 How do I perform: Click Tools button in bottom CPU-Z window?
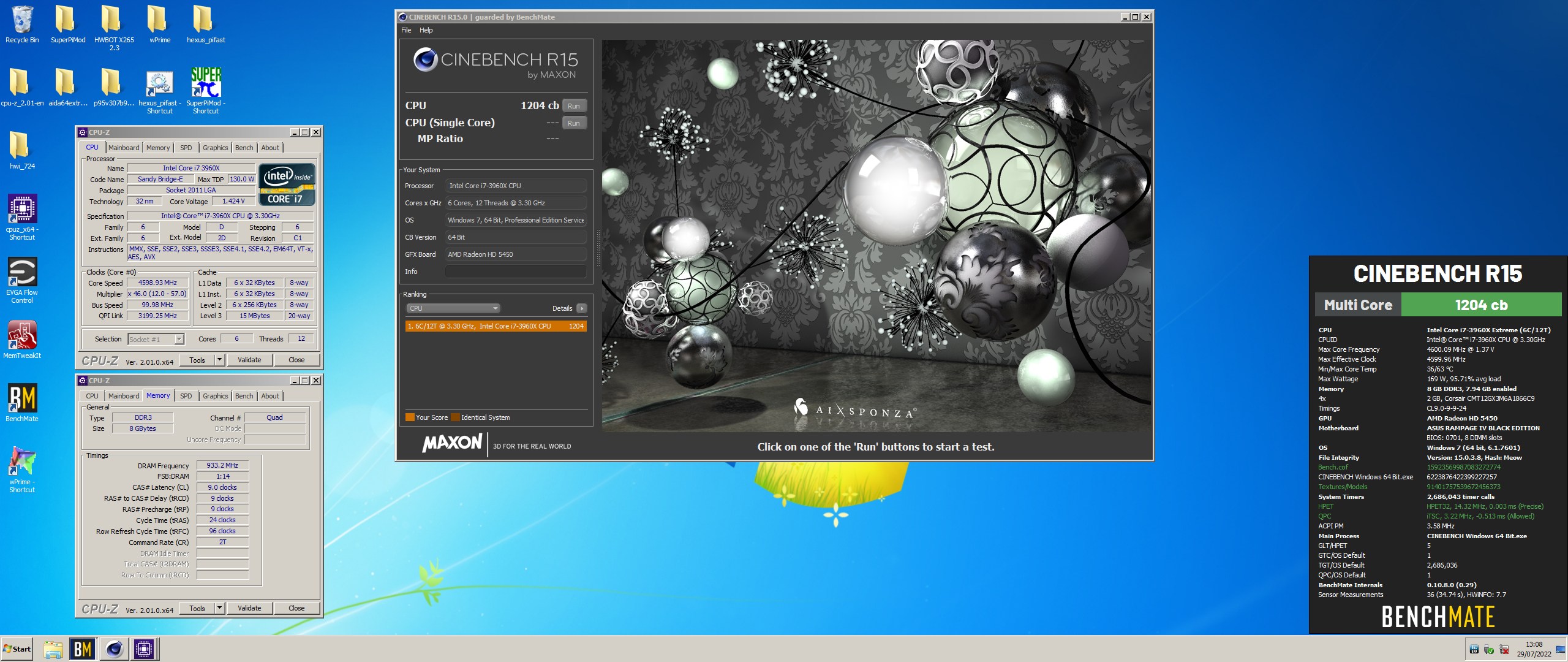[197, 608]
